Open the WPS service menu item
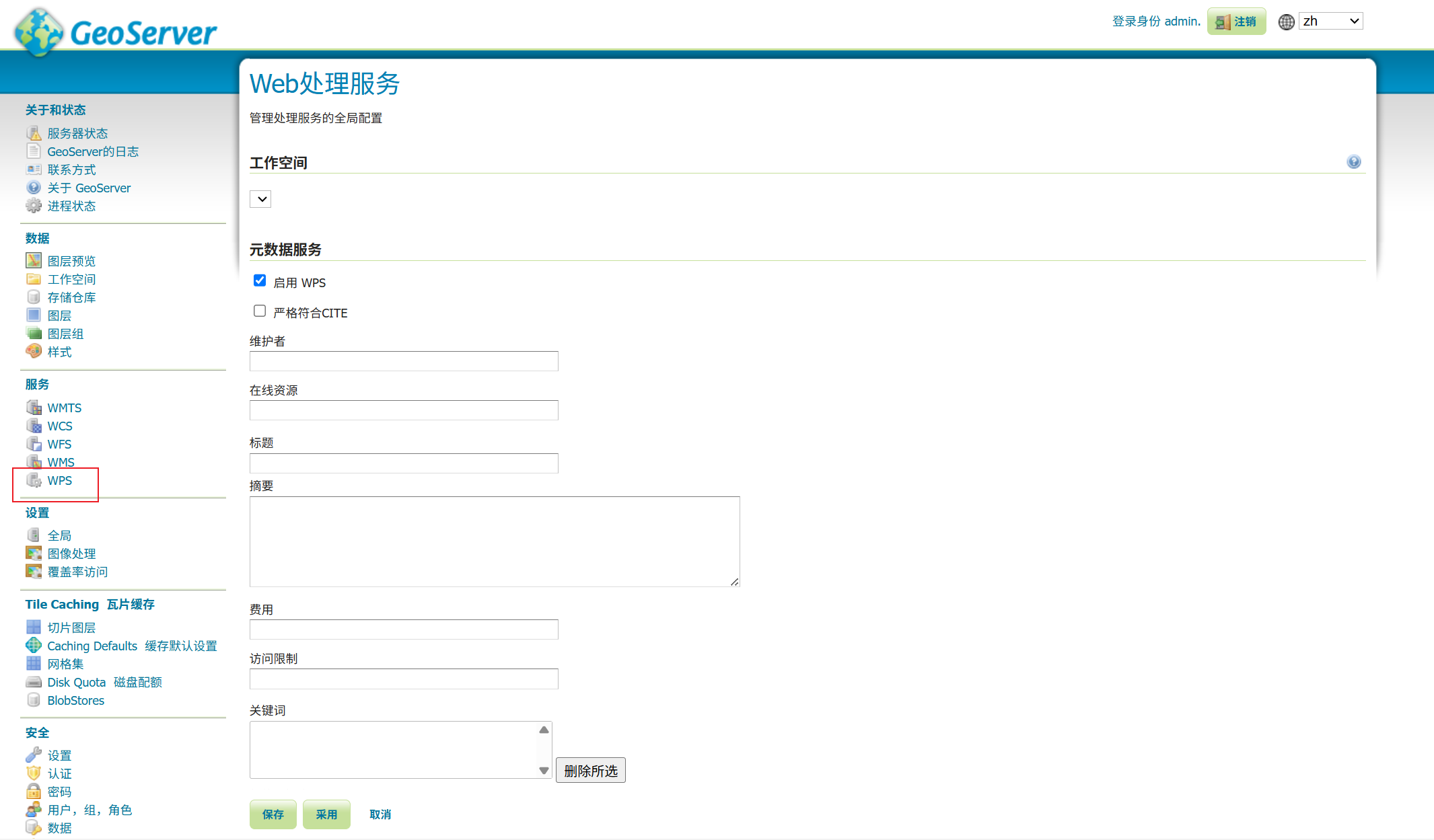This screenshot has width=1434, height=840. [59, 480]
